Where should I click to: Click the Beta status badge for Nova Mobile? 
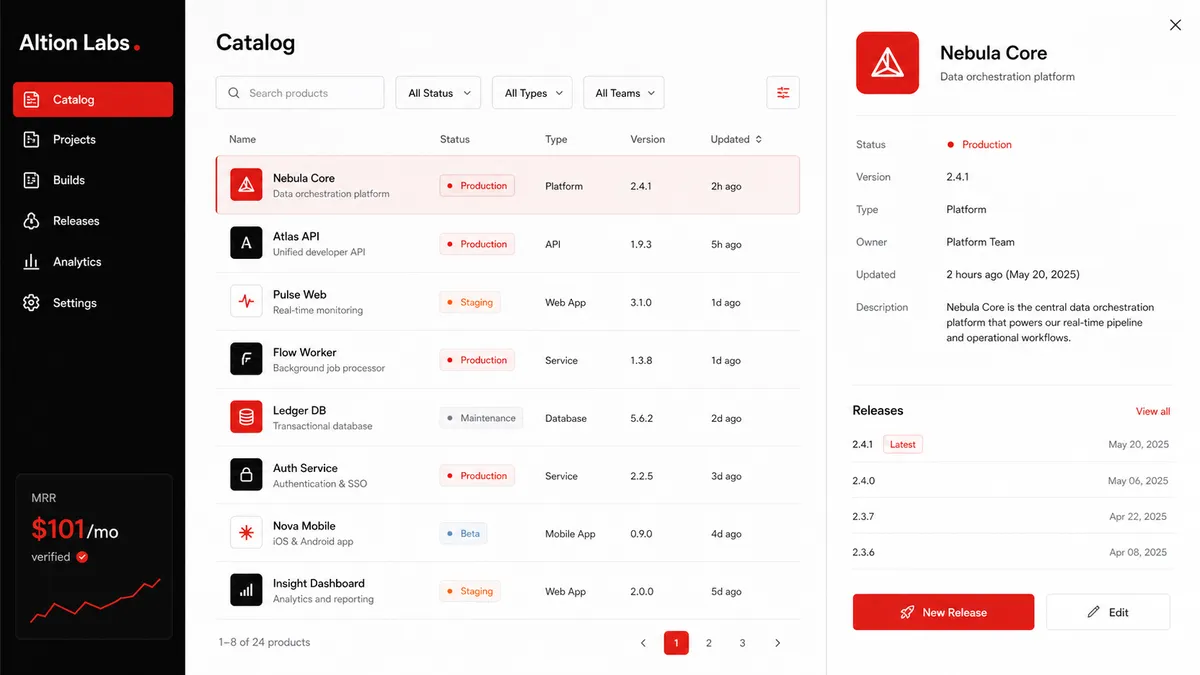point(465,533)
